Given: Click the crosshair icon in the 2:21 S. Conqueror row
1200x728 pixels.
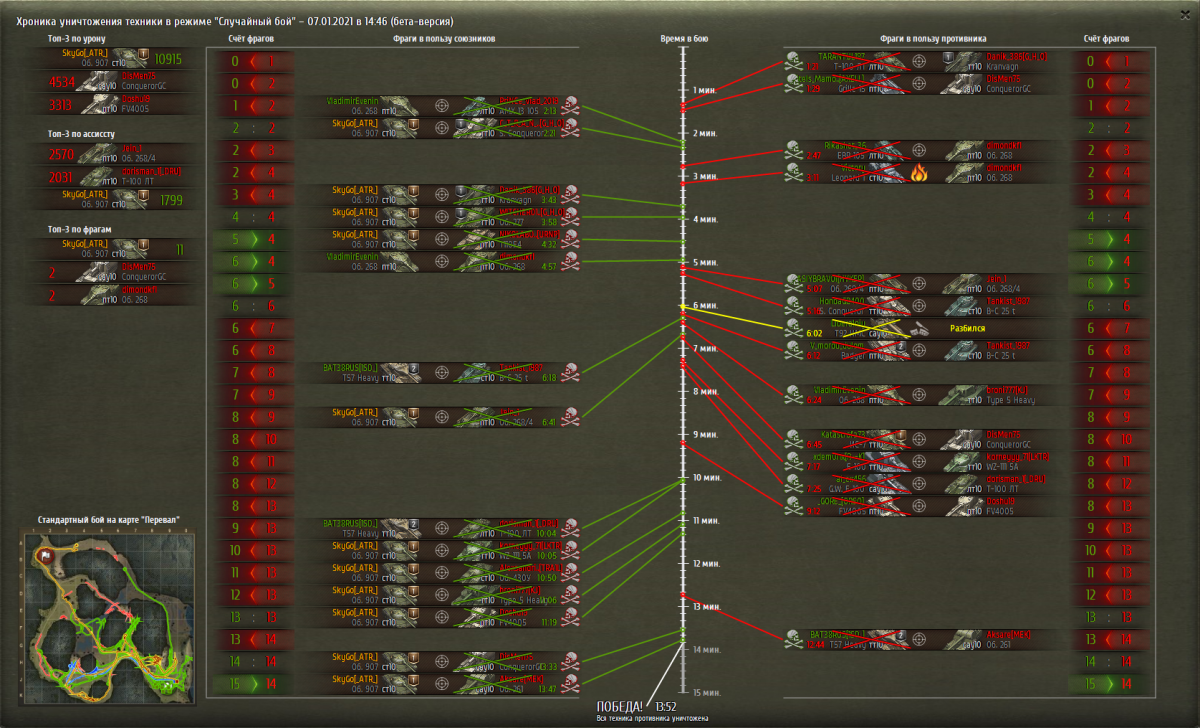Looking at the screenshot, I should (442, 128).
